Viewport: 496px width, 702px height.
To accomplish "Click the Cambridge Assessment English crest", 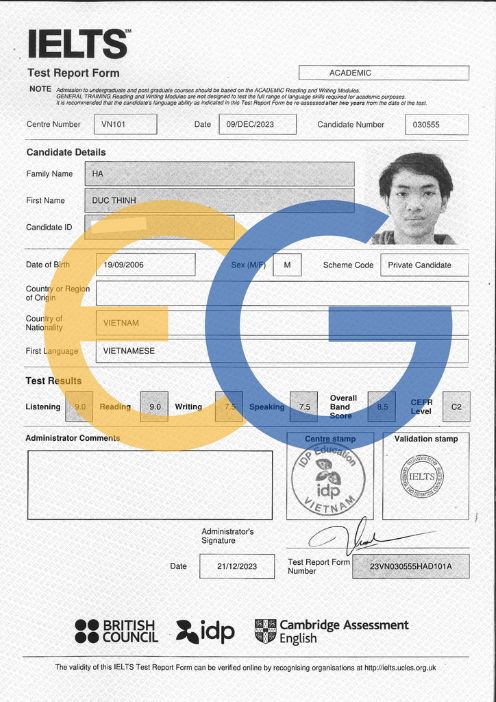I will [x=265, y=631].
